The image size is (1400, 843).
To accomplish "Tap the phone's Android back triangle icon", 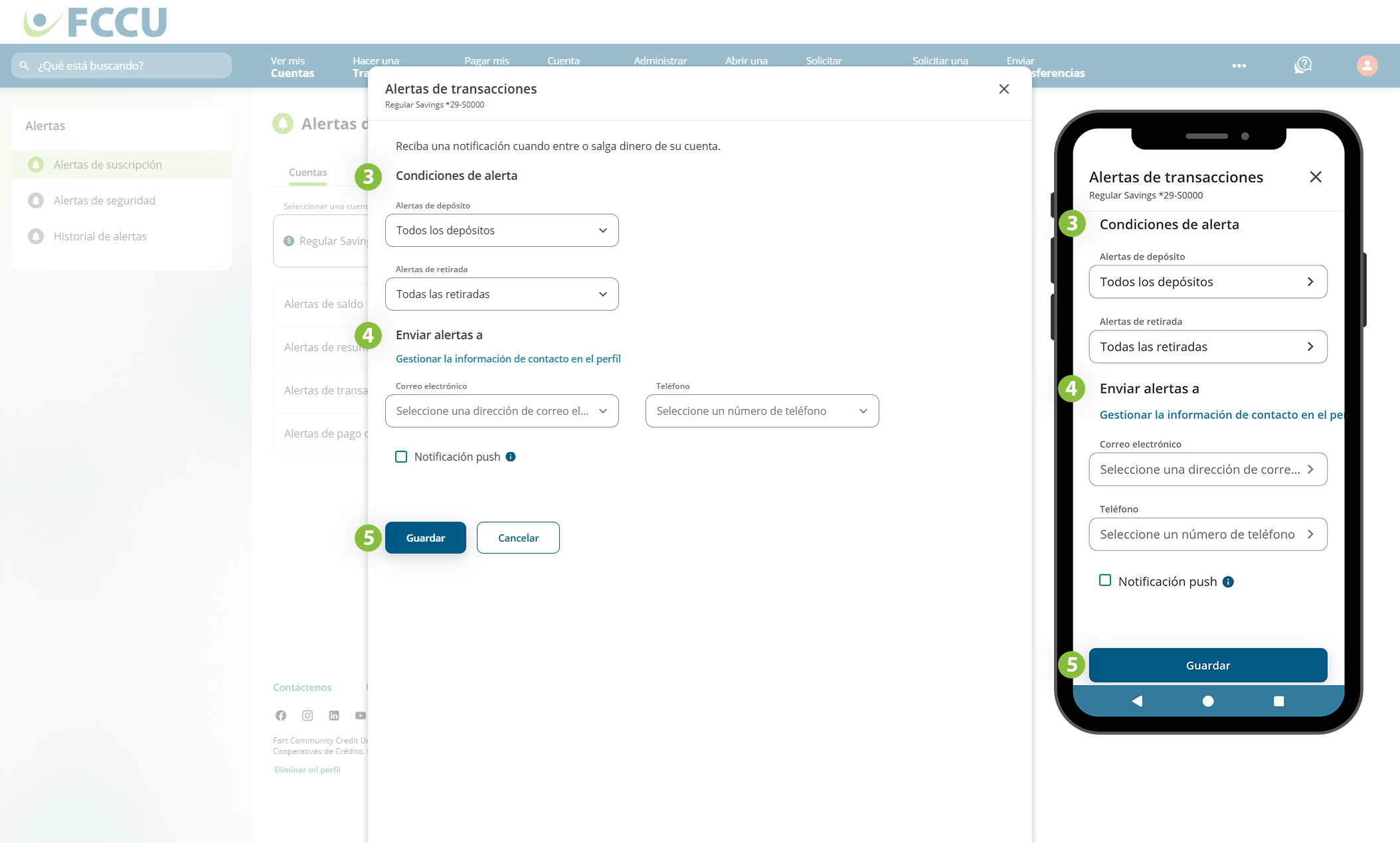I will point(1137,701).
